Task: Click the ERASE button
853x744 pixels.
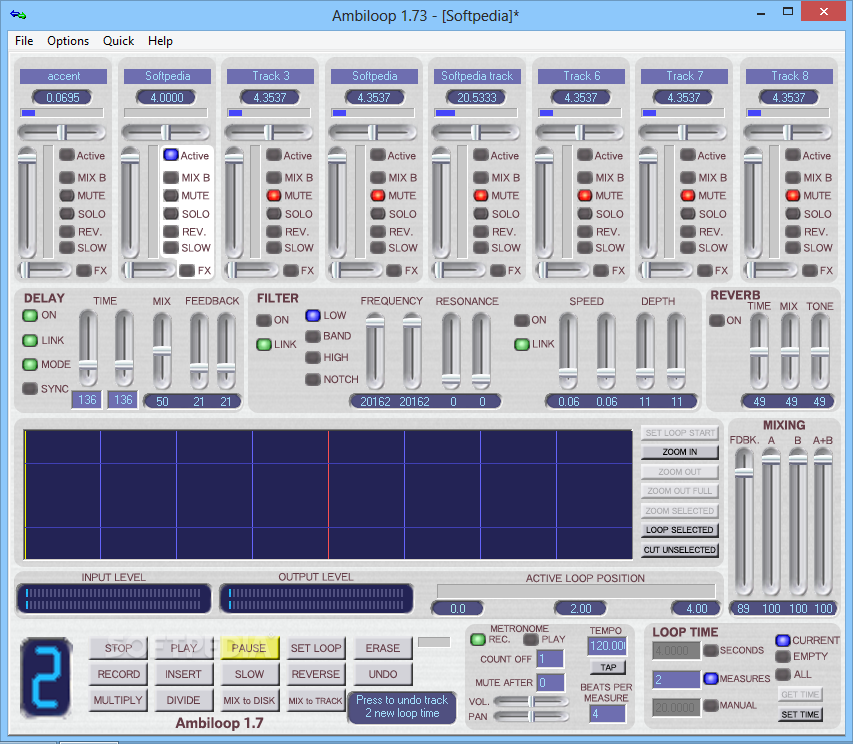Action: point(382,648)
